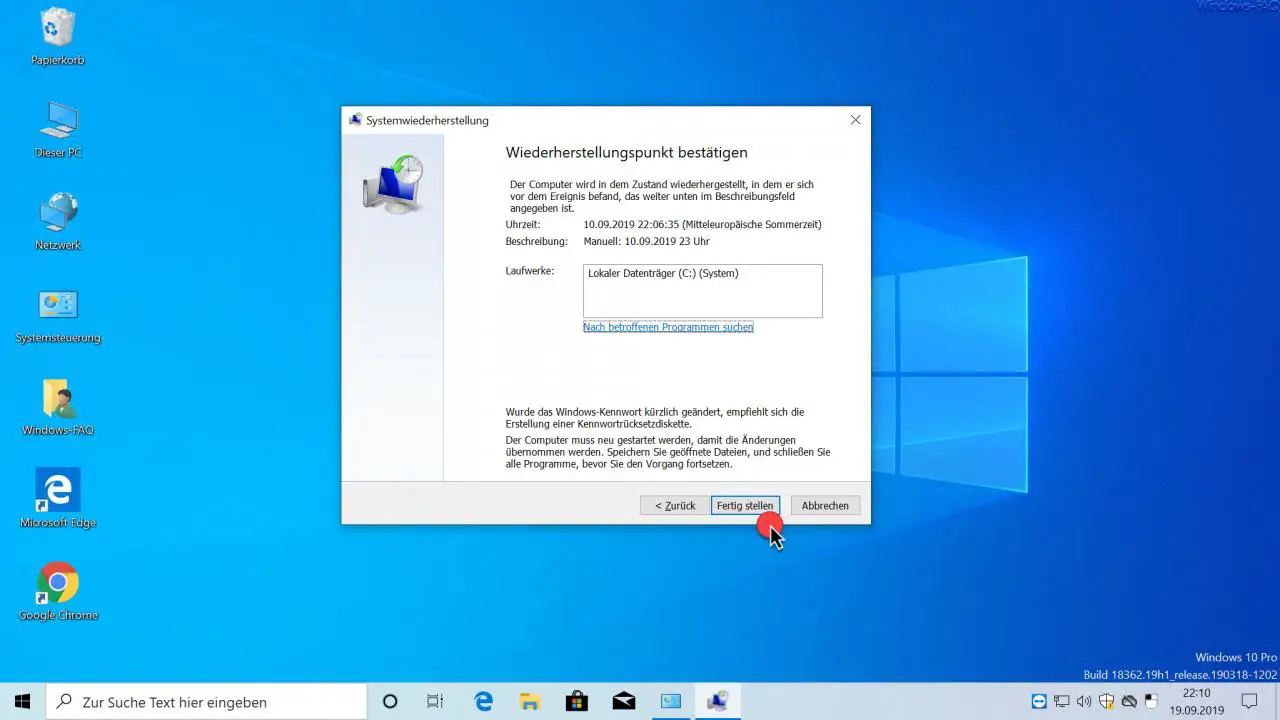Open Mail app from taskbar
Screen dimensions: 1280x720
click(x=624, y=702)
